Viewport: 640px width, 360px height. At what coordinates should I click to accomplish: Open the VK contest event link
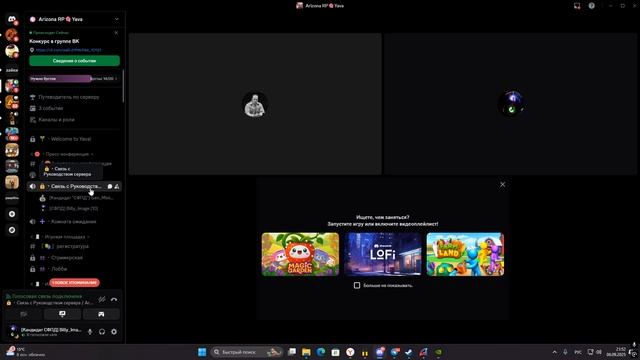tap(68, 50)
